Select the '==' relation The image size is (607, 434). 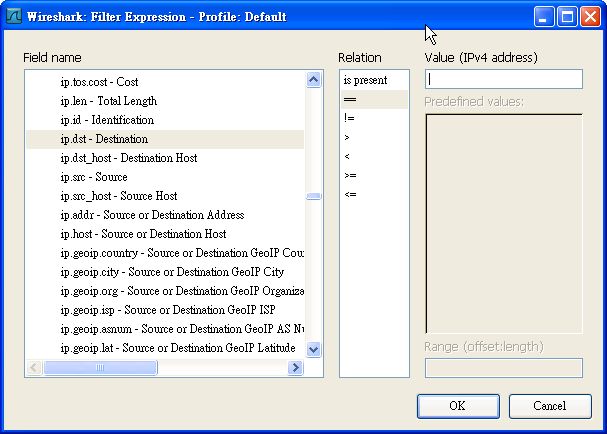pos(374,99)
